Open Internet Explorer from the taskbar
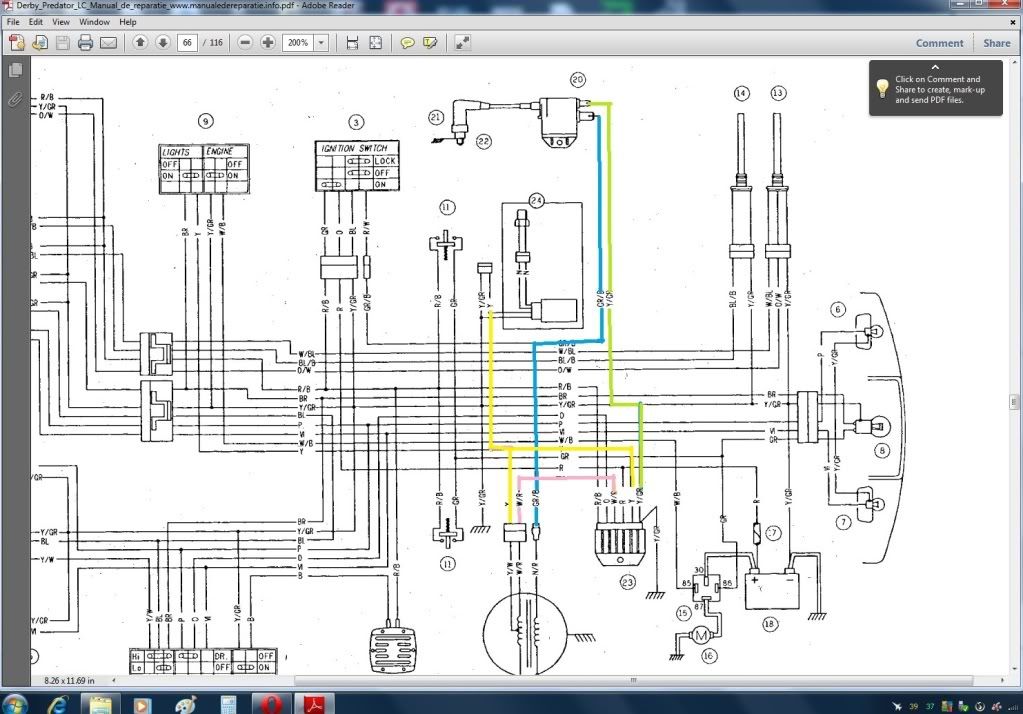This screenshot has width=1023, height=714. click(x=59, y=705)
